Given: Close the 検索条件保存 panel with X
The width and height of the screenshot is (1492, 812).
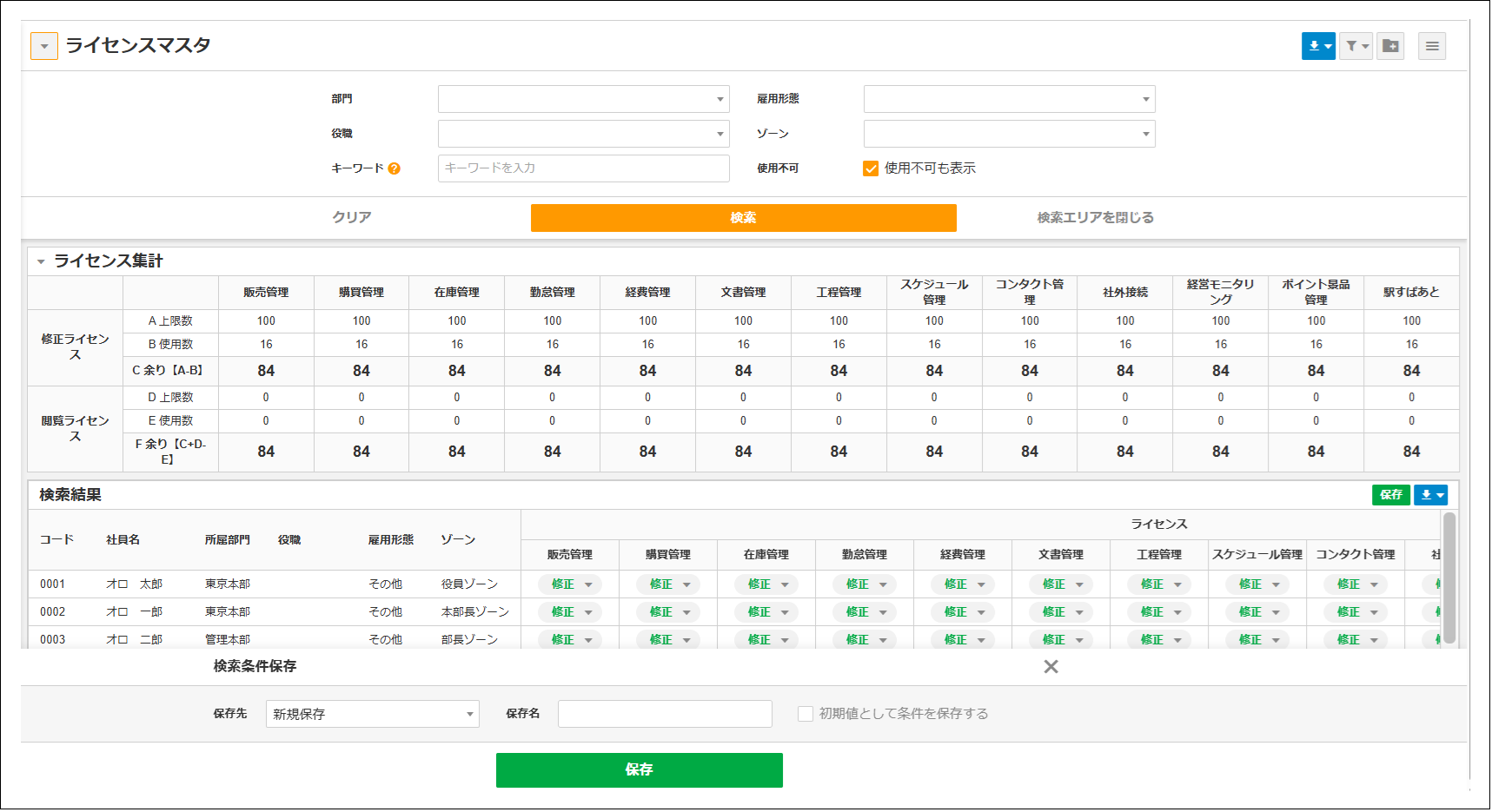Looking at the screenshot, I should point(1051,667).
